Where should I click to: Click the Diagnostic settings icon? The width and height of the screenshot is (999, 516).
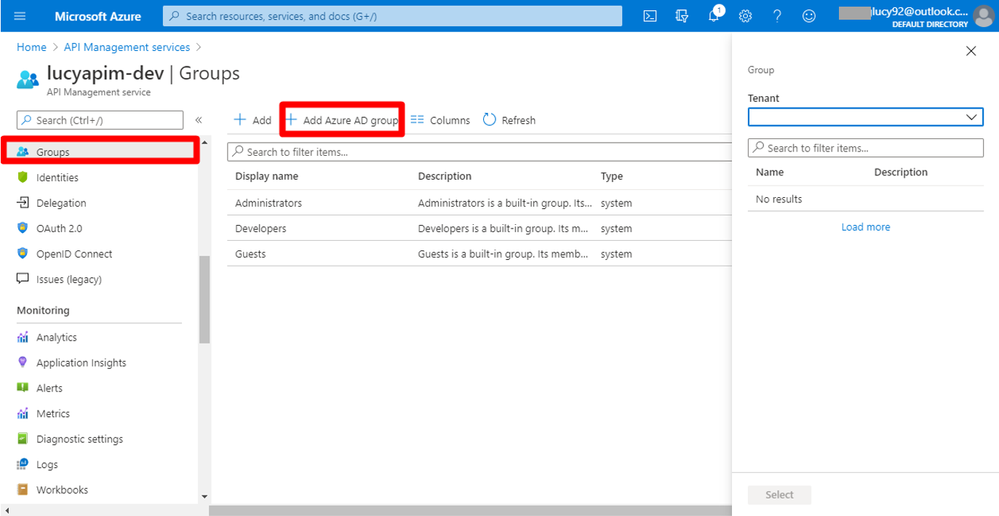click(x=23, y=439)
